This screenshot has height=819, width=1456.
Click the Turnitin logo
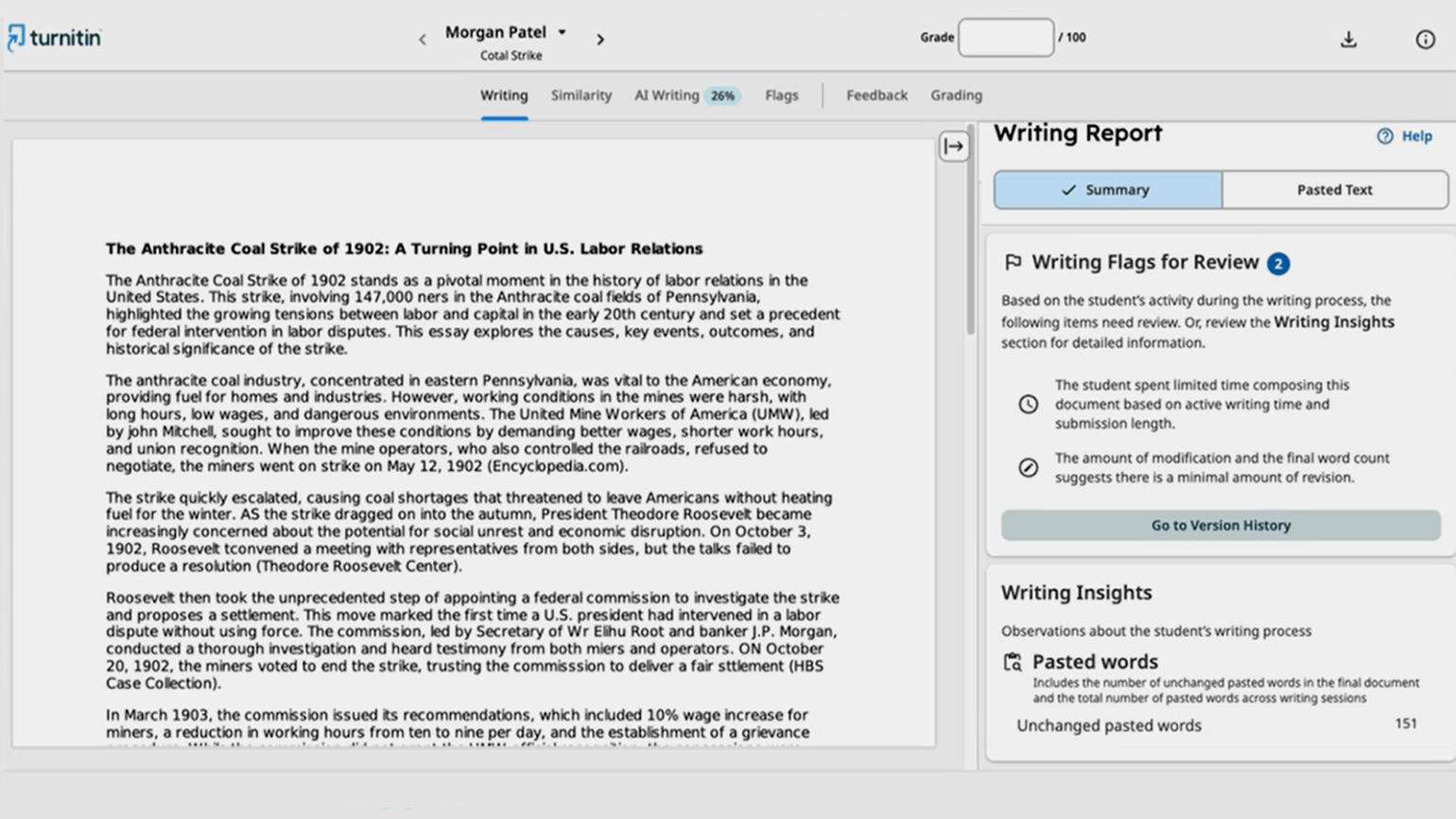click(54, 38)
